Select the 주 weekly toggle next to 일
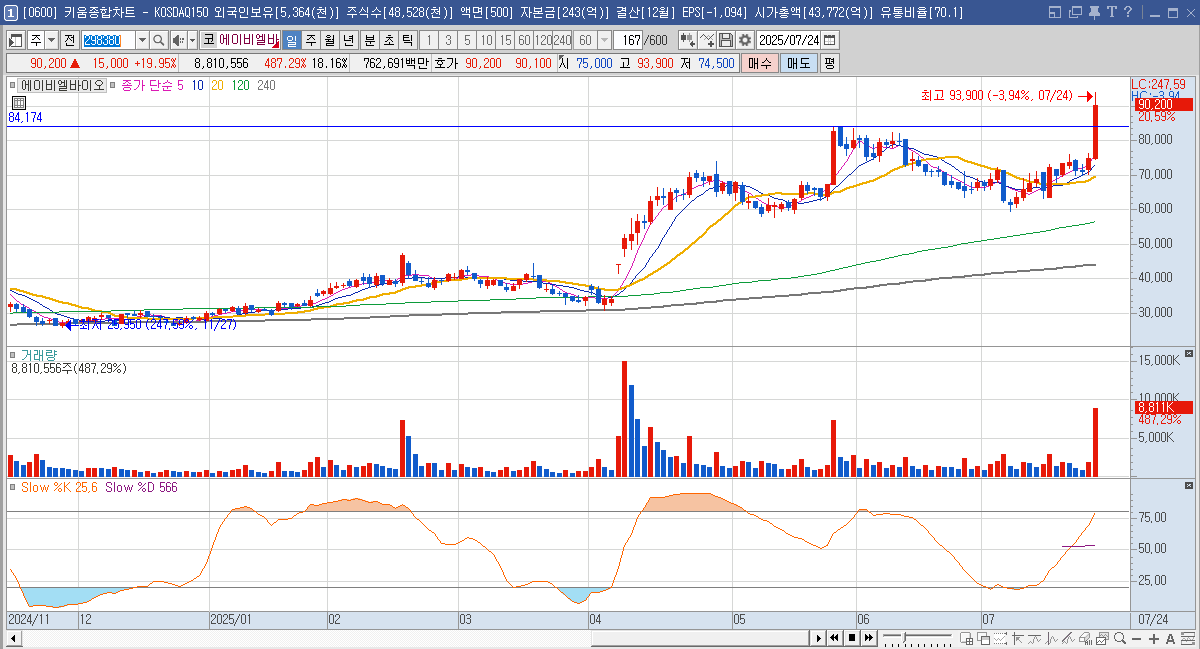This screenshot has height=649, width=1200. pos(310,40)
